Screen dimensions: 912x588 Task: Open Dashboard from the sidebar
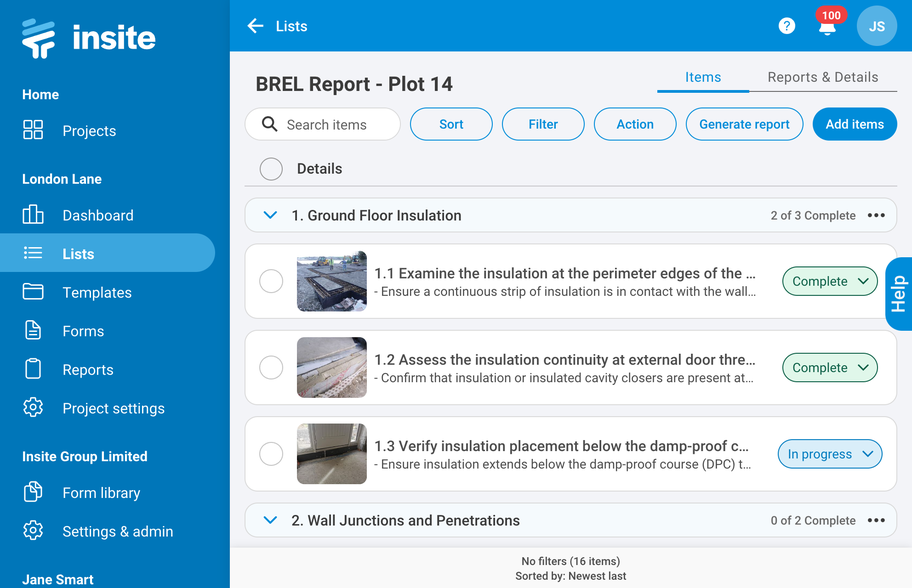[97, 215]
